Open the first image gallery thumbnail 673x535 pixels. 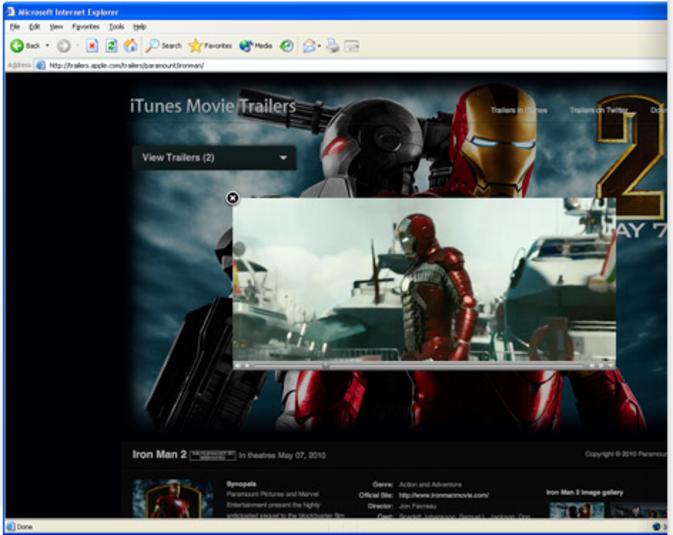[577, 511]
